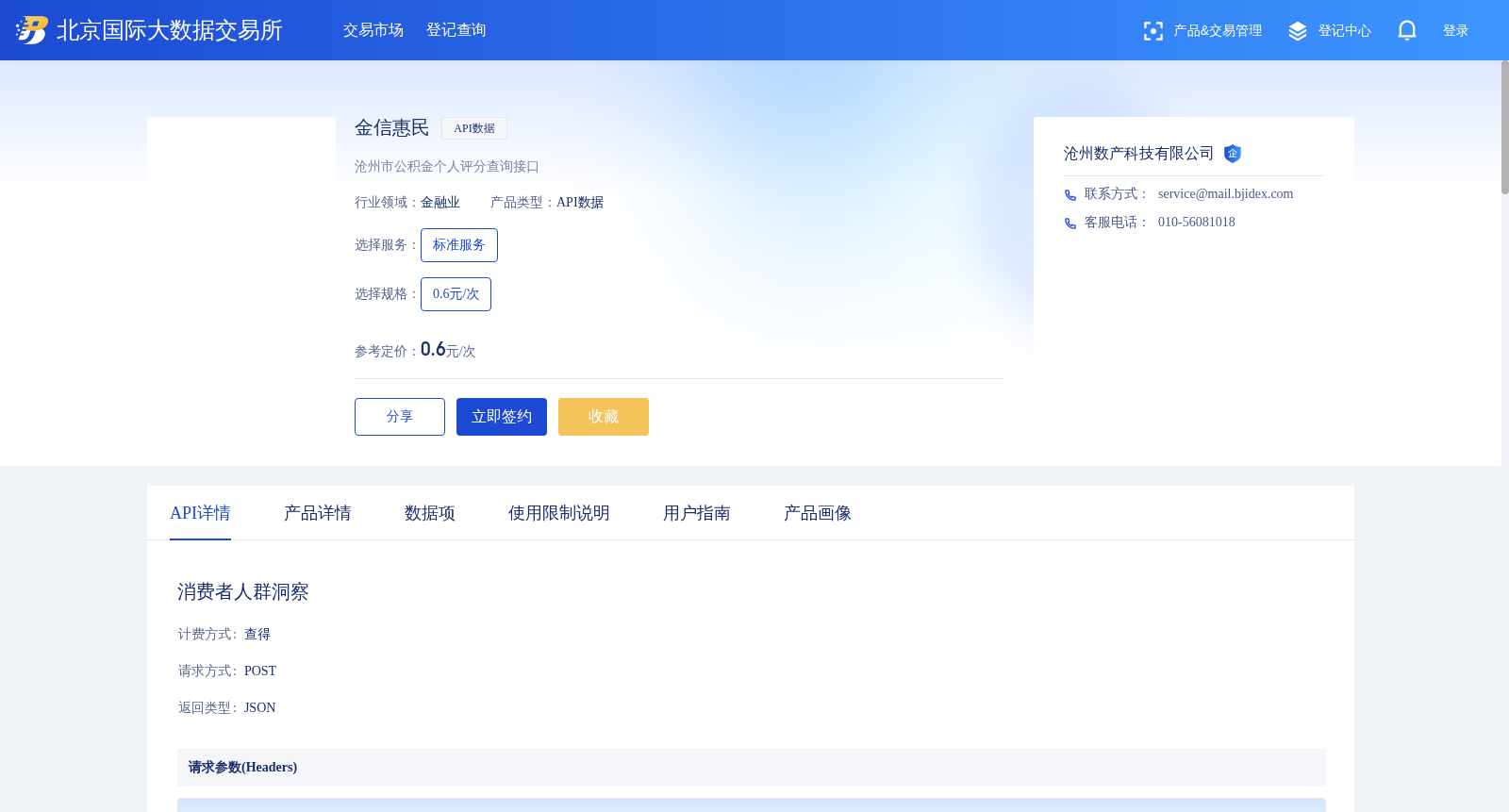Viewport: 1509px width, 812px height.
Task: Click the 金融业 industry value
Action: (440, 203)
